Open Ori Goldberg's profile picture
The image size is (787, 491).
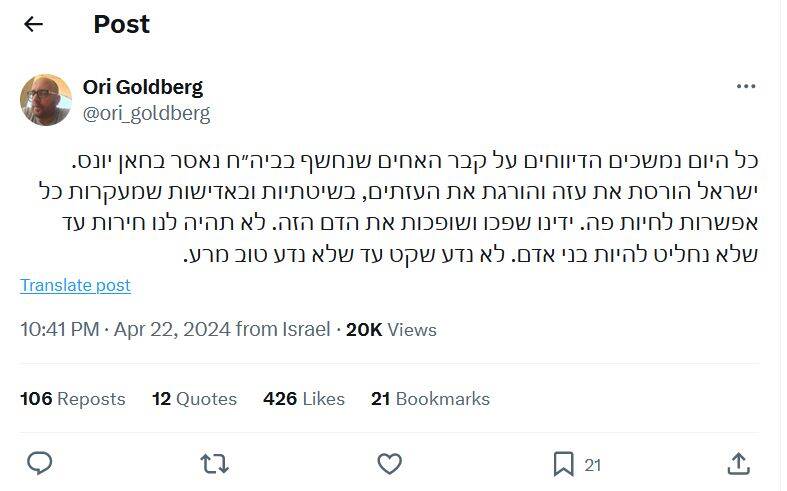pos(46,100)
